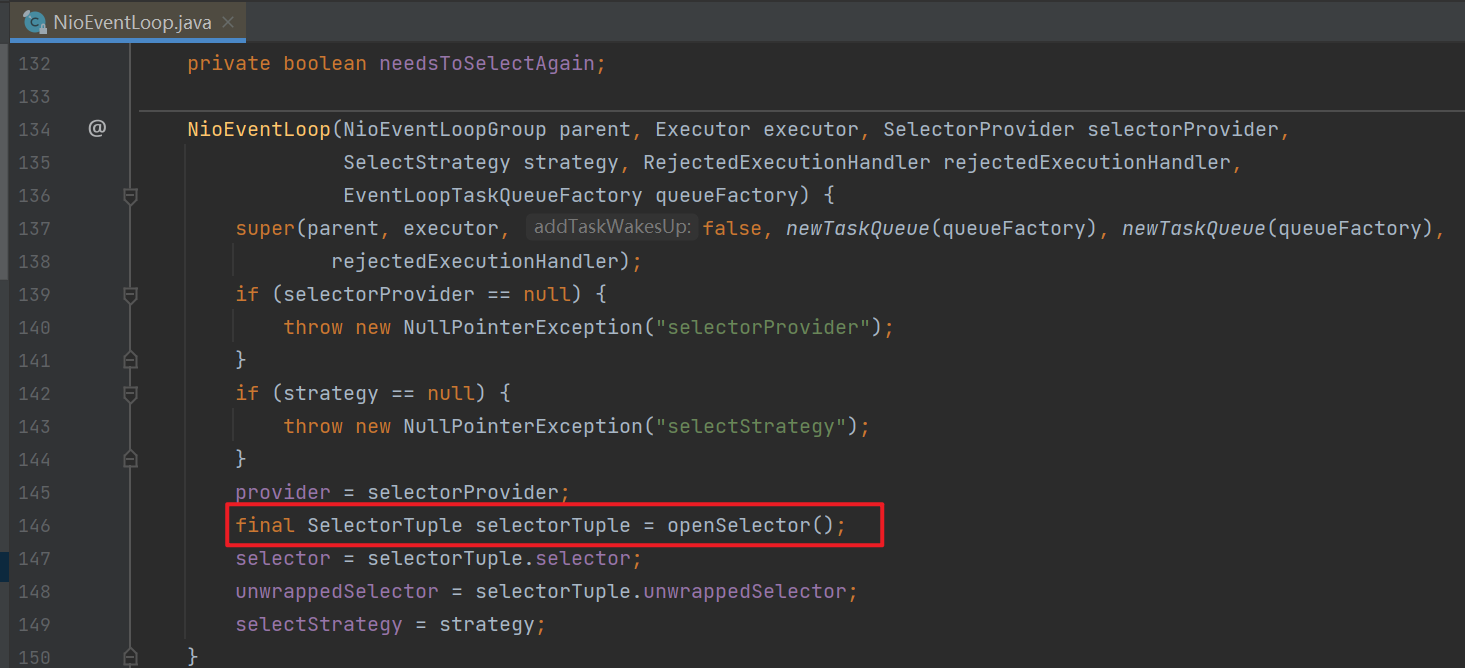Click the class icon on NioEventLoop.java tab
Viewport: 1465px width, 668px height.
pyautogui.click(x=34, y=19)
